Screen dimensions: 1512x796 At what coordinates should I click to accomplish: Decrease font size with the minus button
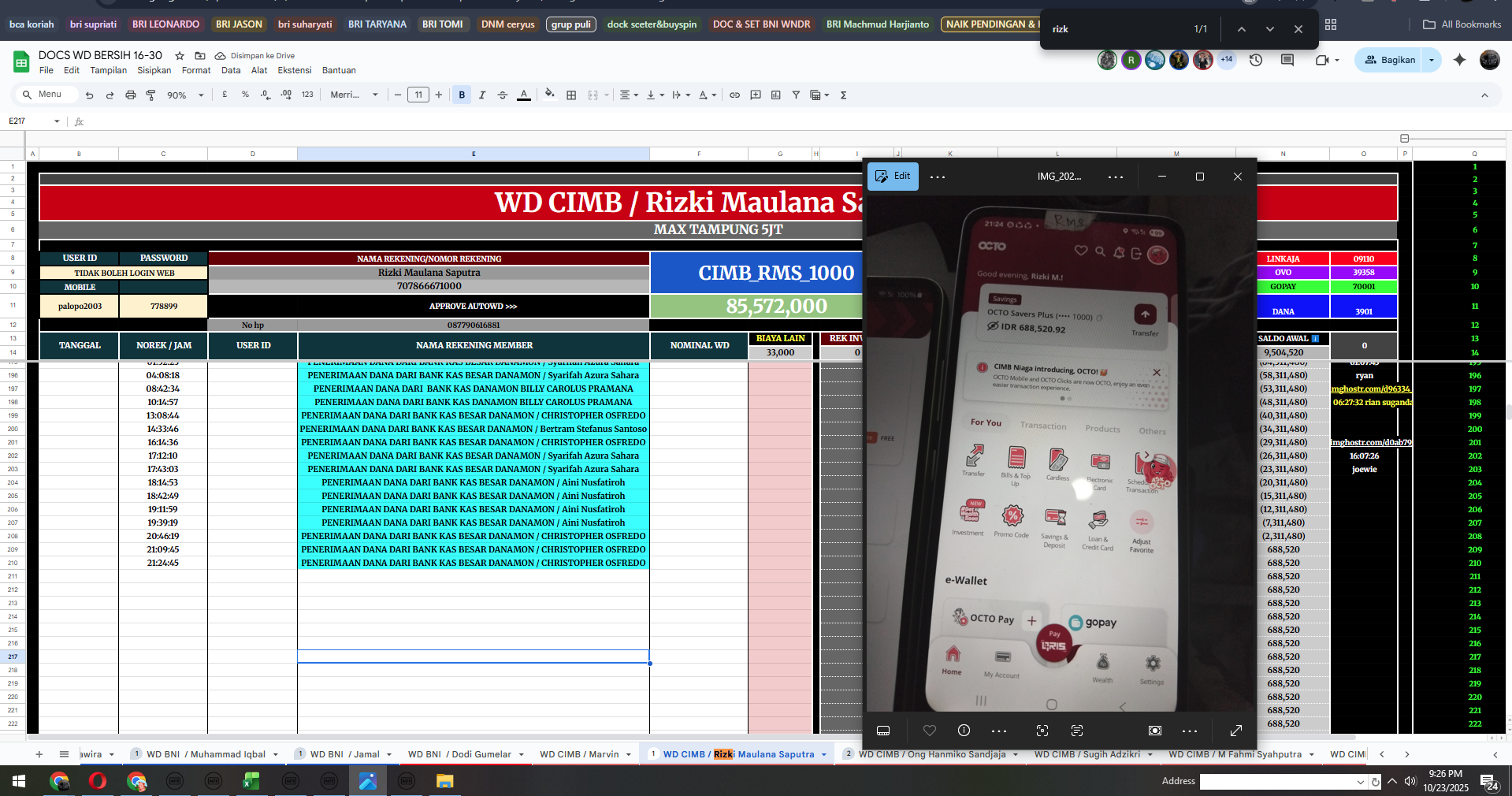click(398, 95)
